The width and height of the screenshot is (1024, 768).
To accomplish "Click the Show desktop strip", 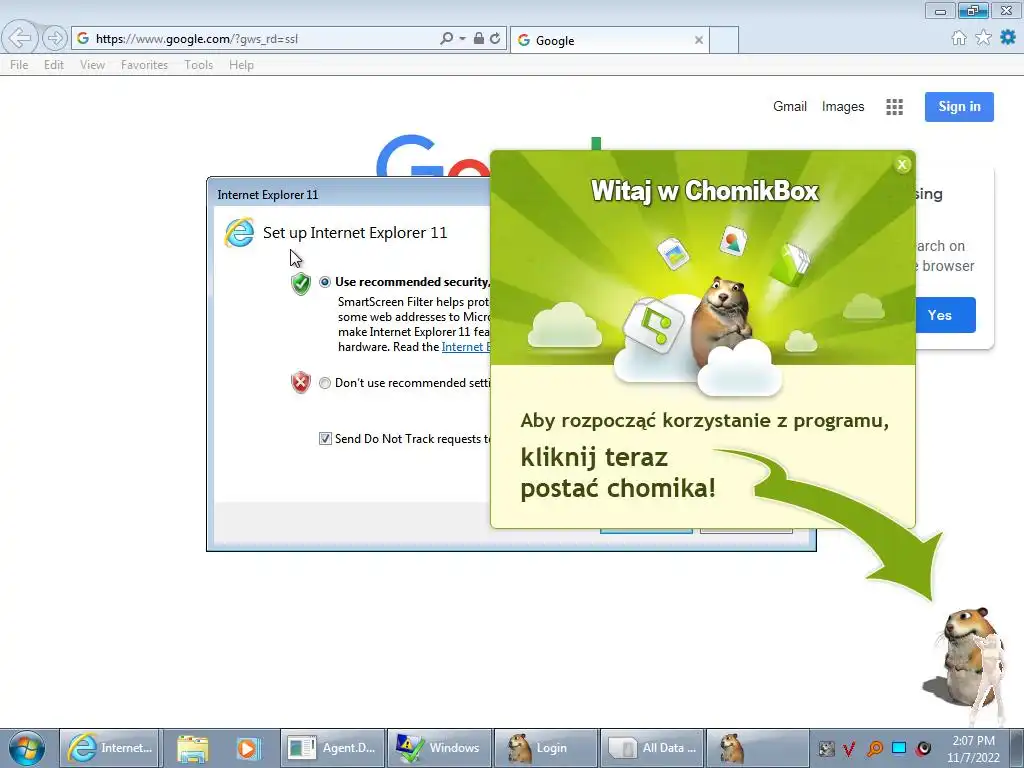I will coord(1019,748).
